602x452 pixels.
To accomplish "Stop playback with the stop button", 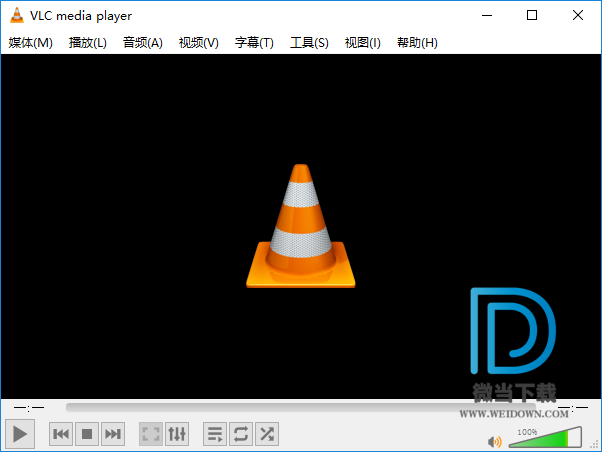I will point(87,434).
